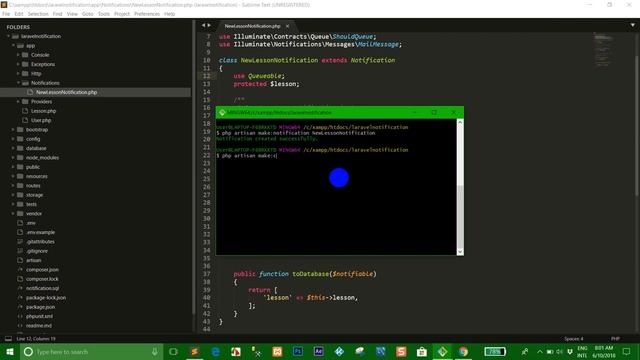Show hidden system tray icons
This screenshot has width=640, height=360.
540,351
